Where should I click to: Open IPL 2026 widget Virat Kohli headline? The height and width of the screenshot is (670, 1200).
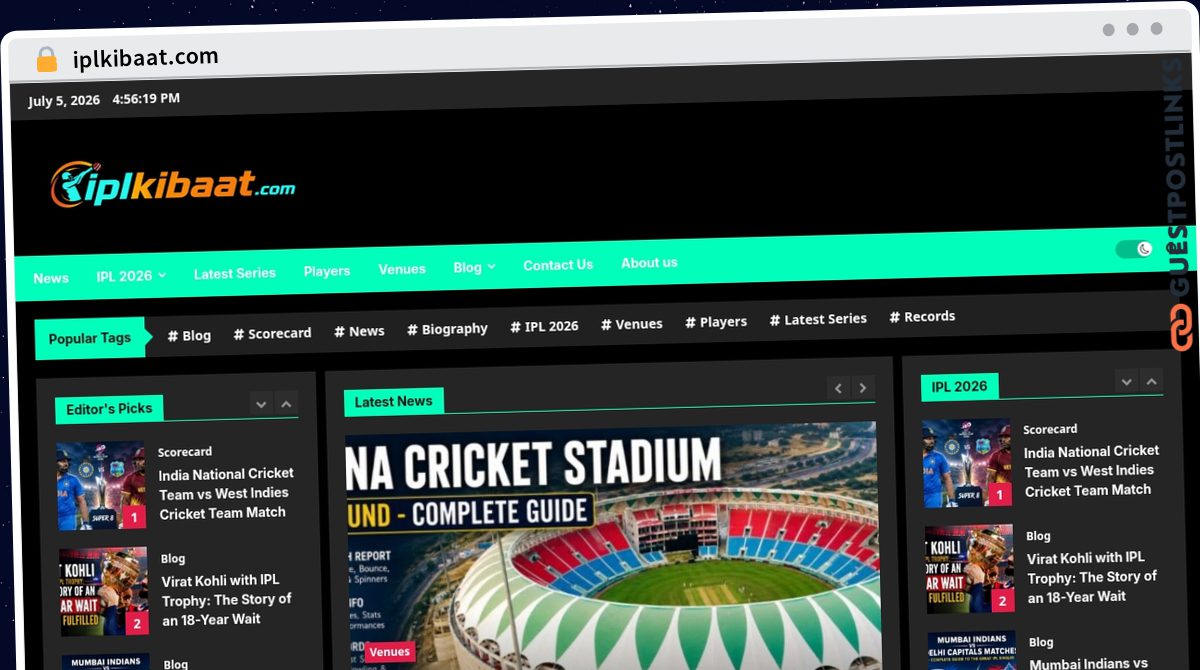pos(1092,577)
